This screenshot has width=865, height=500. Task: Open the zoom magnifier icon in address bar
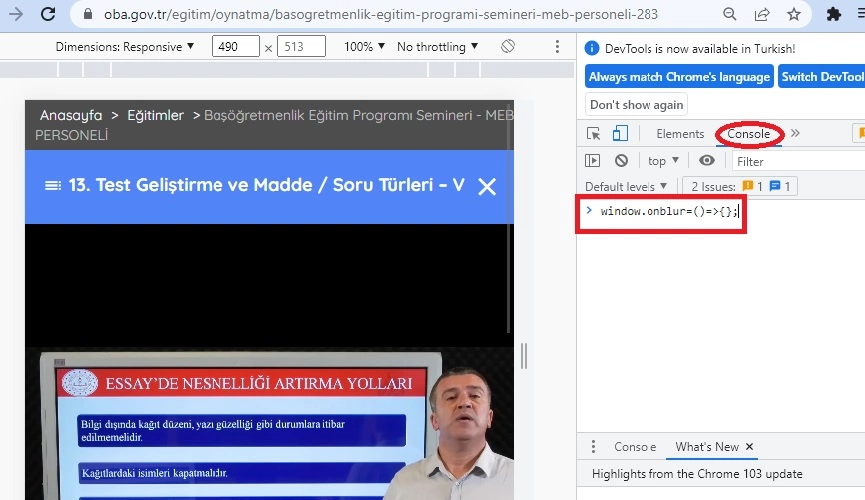coord(731,14)
